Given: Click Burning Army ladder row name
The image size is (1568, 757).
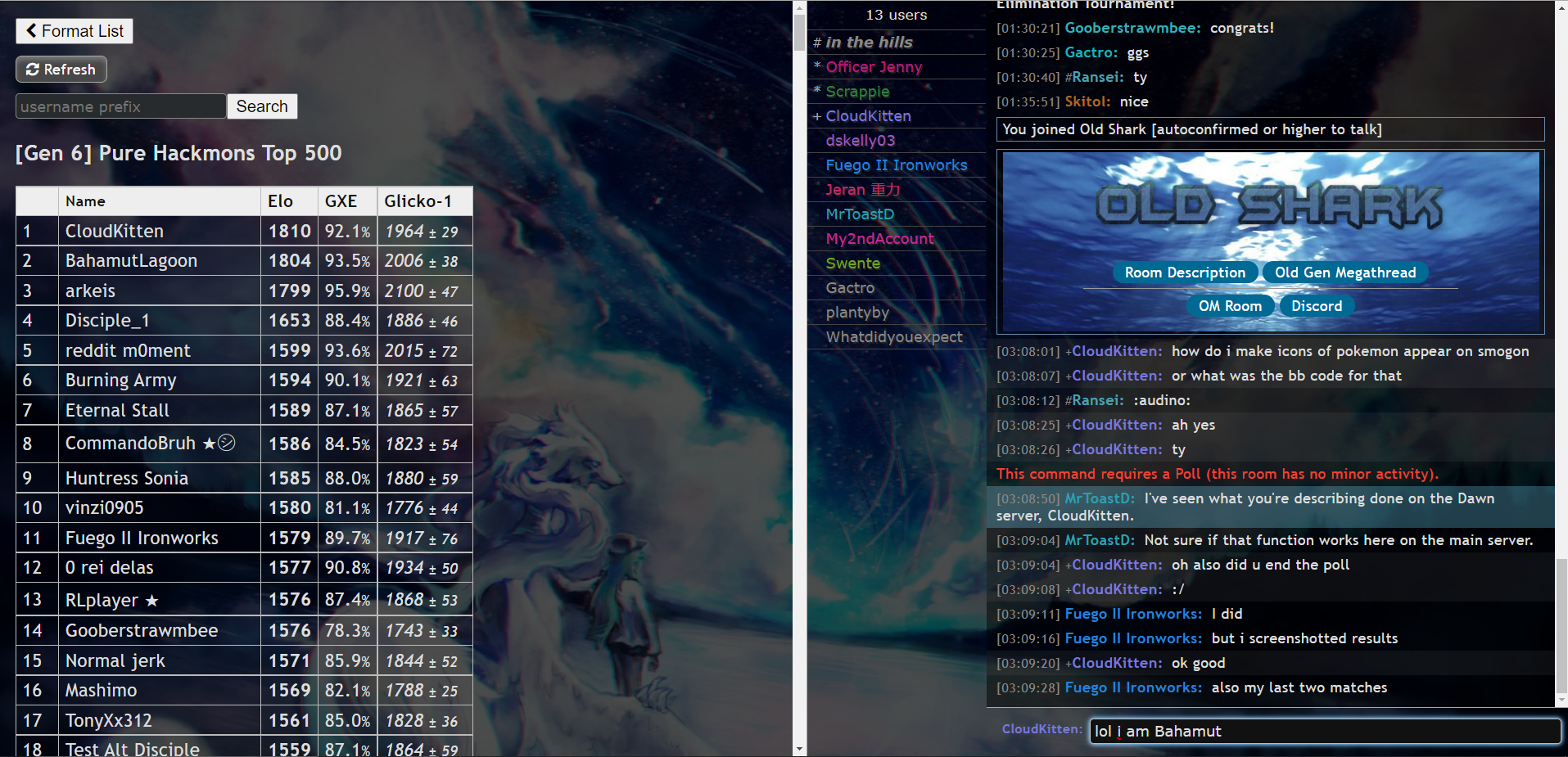Looking at the screenshot, I should (x=120, y=381).
